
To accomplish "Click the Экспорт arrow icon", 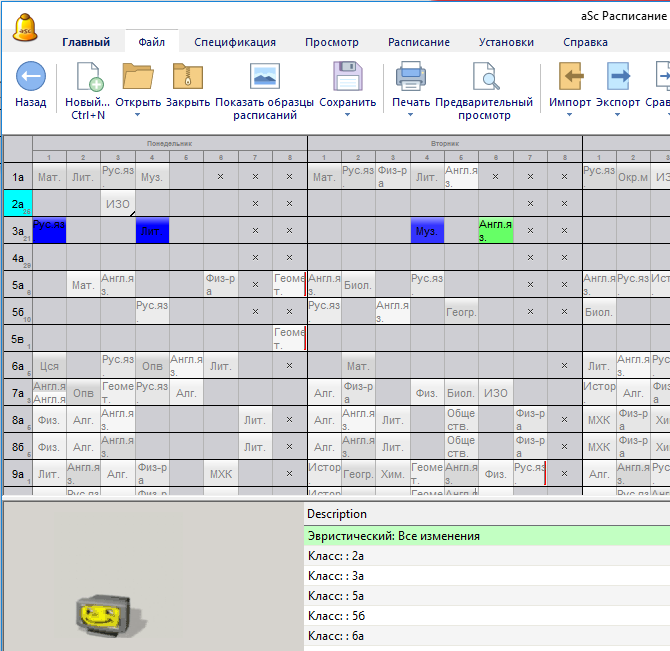I will 618,77.
